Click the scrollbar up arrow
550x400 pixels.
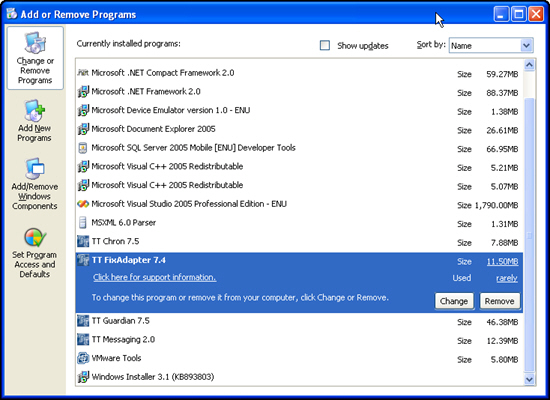point(529,65)
